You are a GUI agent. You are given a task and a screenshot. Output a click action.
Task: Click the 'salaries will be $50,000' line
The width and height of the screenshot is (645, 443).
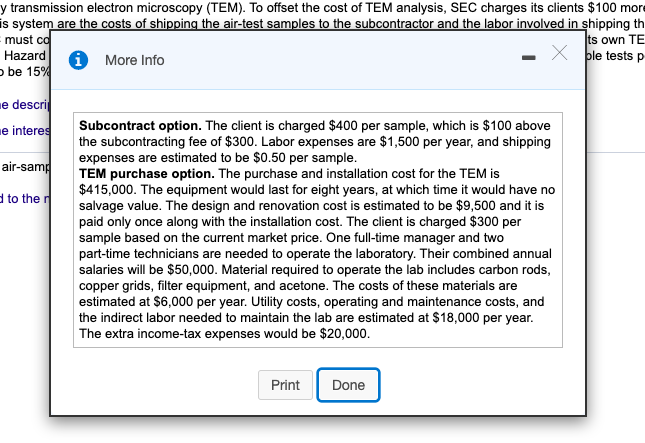pos(148,269)
